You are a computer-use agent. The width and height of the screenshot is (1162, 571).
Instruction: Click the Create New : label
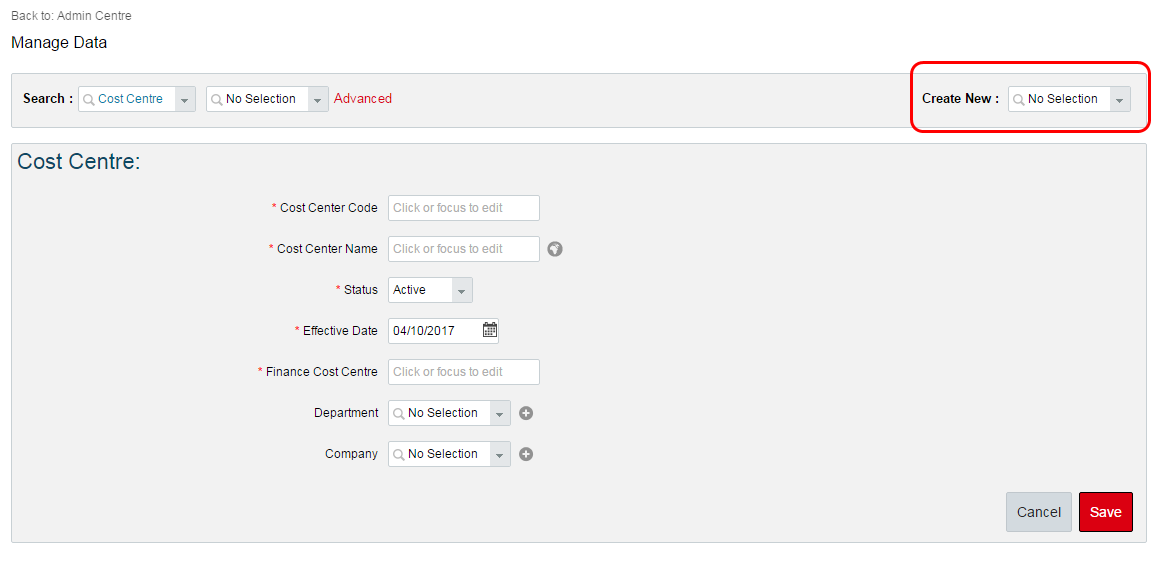point(960,98)
